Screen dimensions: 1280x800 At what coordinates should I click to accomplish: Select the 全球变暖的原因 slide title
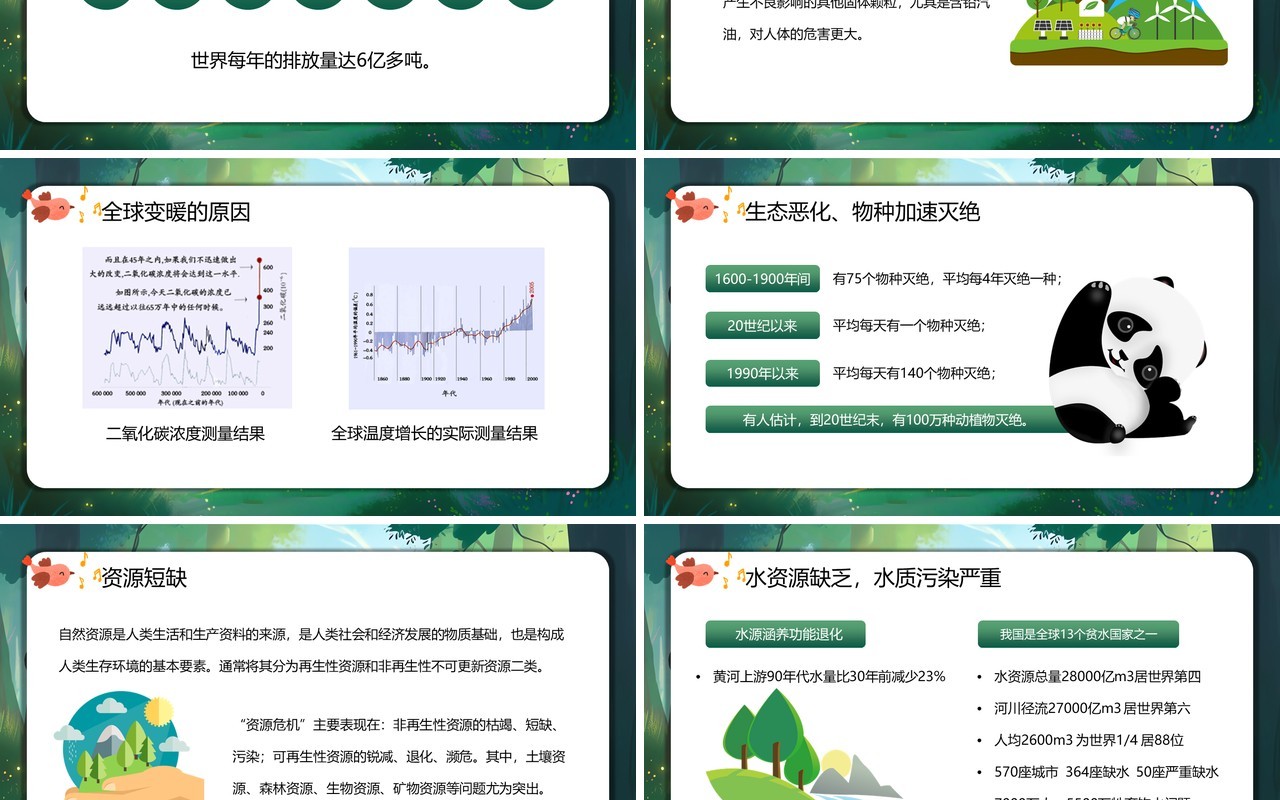point(176,212)
